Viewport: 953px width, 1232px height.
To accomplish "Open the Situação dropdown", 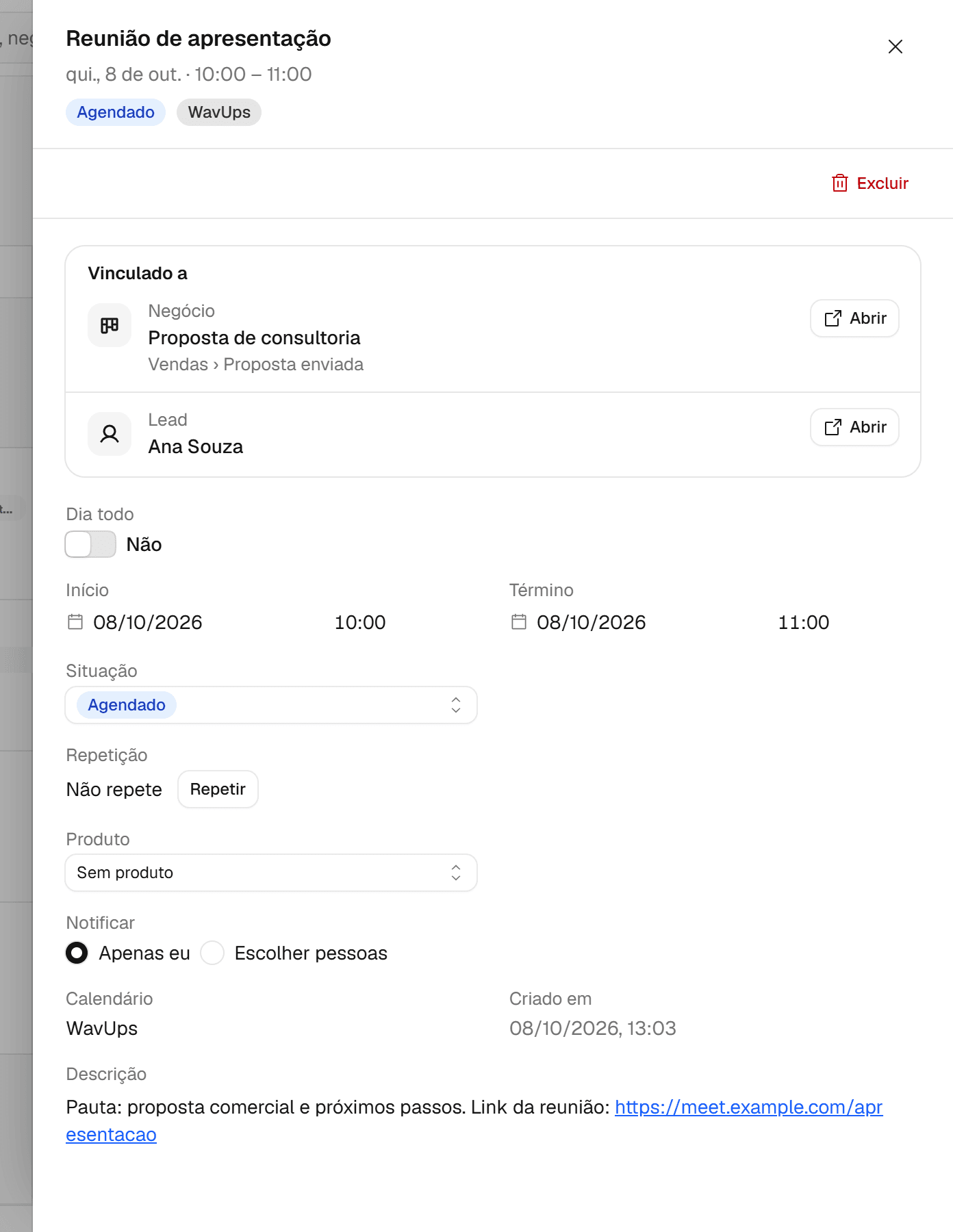I will pyautogui.click(x=271, y=705).
